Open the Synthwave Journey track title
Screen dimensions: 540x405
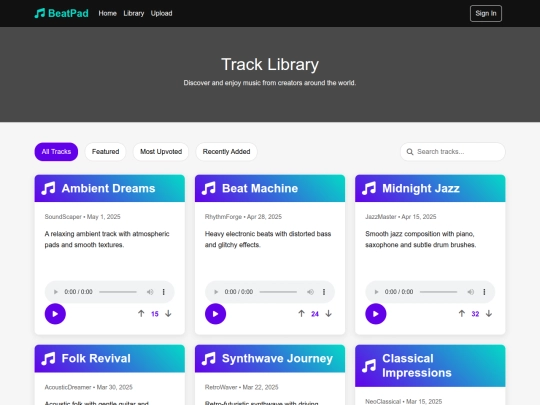click(x=277, y=359)
